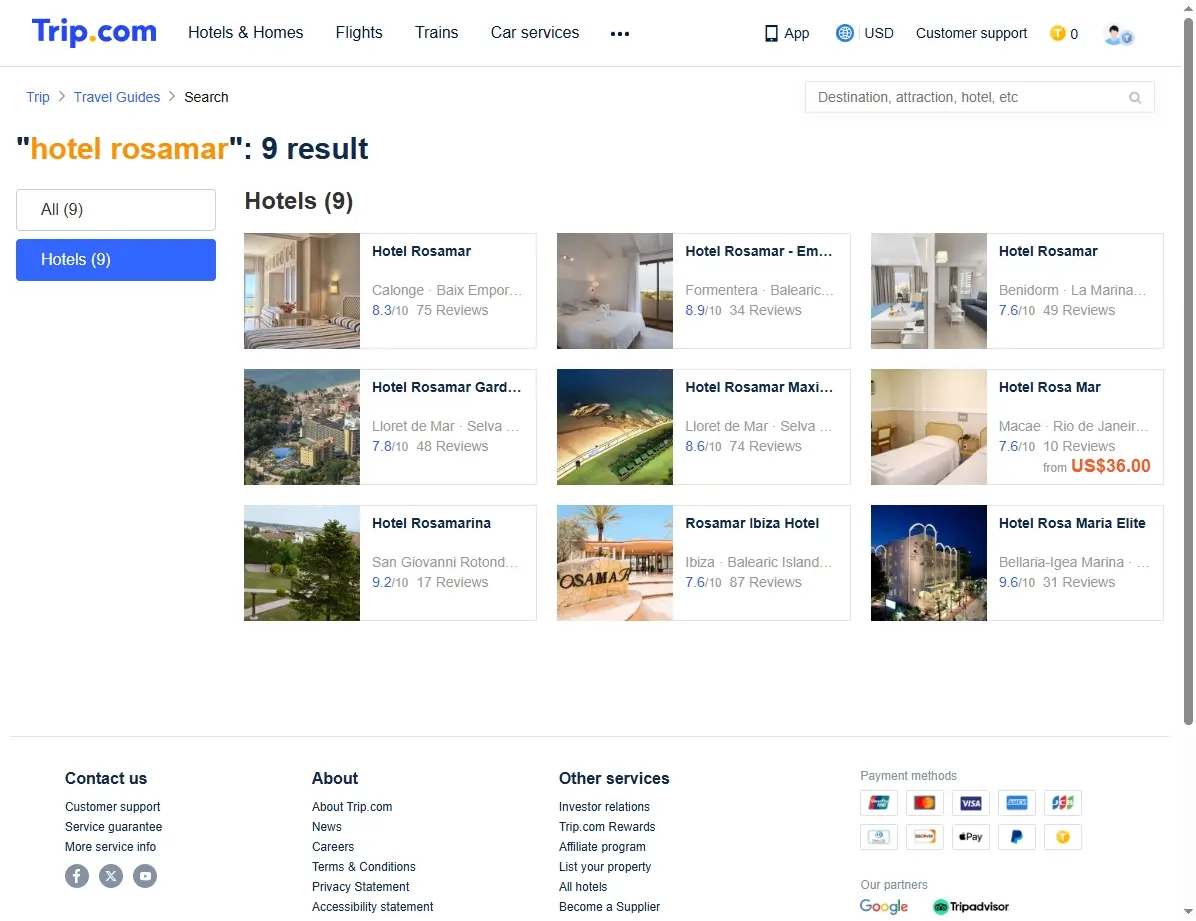The image size is (1196, 921).
Task: Open Service guarantee footer link
Action: tap(114, 827)
